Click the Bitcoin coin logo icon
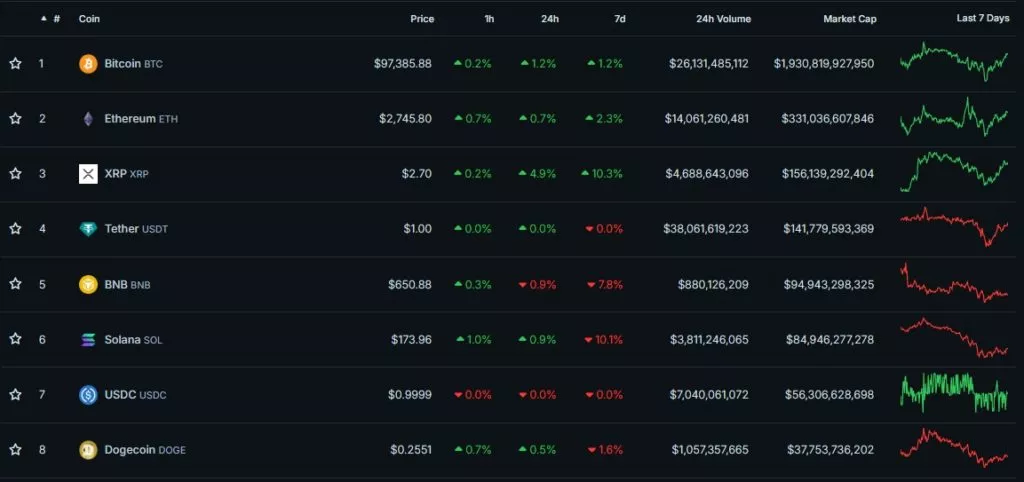Screen dimensions: 1024x482 point(88,64)
